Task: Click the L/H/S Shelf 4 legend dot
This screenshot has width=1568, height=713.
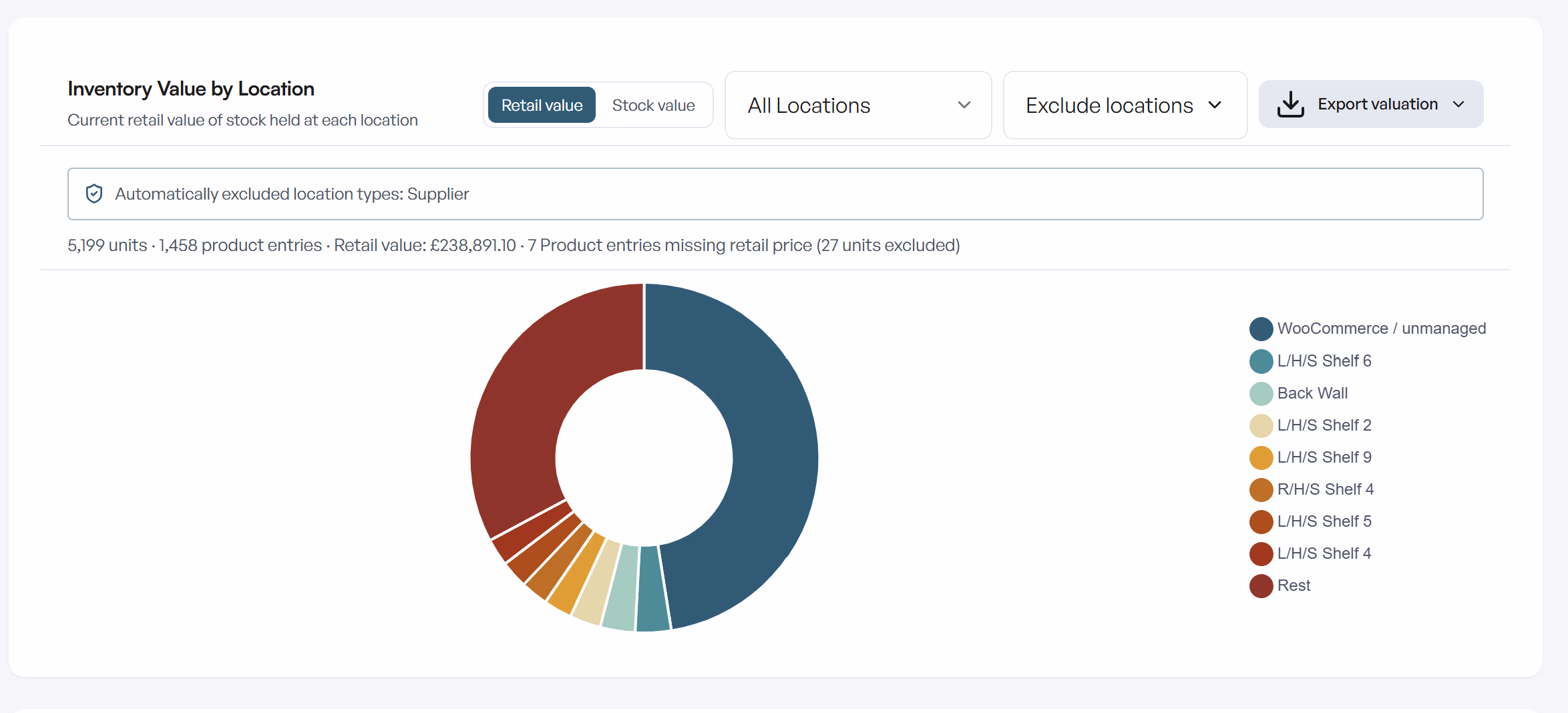Action: 1261,553
